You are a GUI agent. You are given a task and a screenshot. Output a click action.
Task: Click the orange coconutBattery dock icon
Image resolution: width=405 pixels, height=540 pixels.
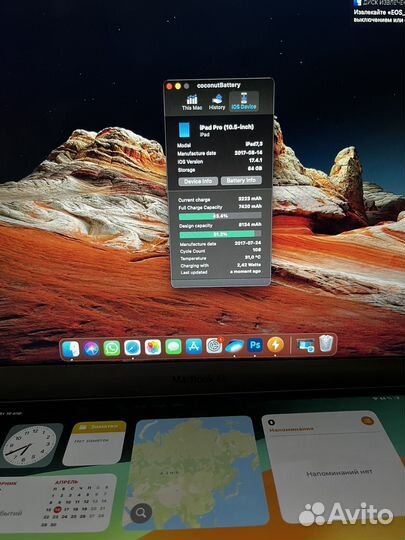(x=276, y=344)
